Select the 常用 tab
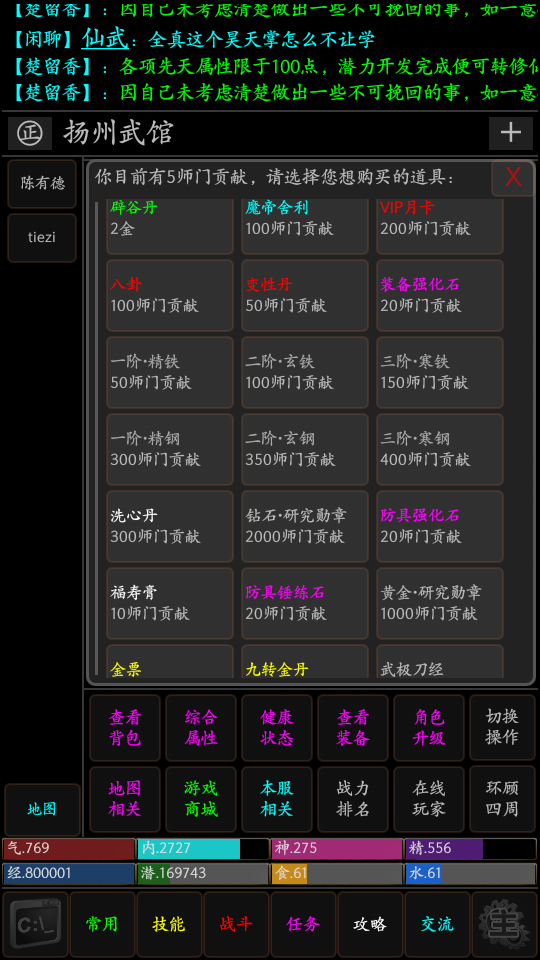Viewport: 540px width, 960px height. 102,923
